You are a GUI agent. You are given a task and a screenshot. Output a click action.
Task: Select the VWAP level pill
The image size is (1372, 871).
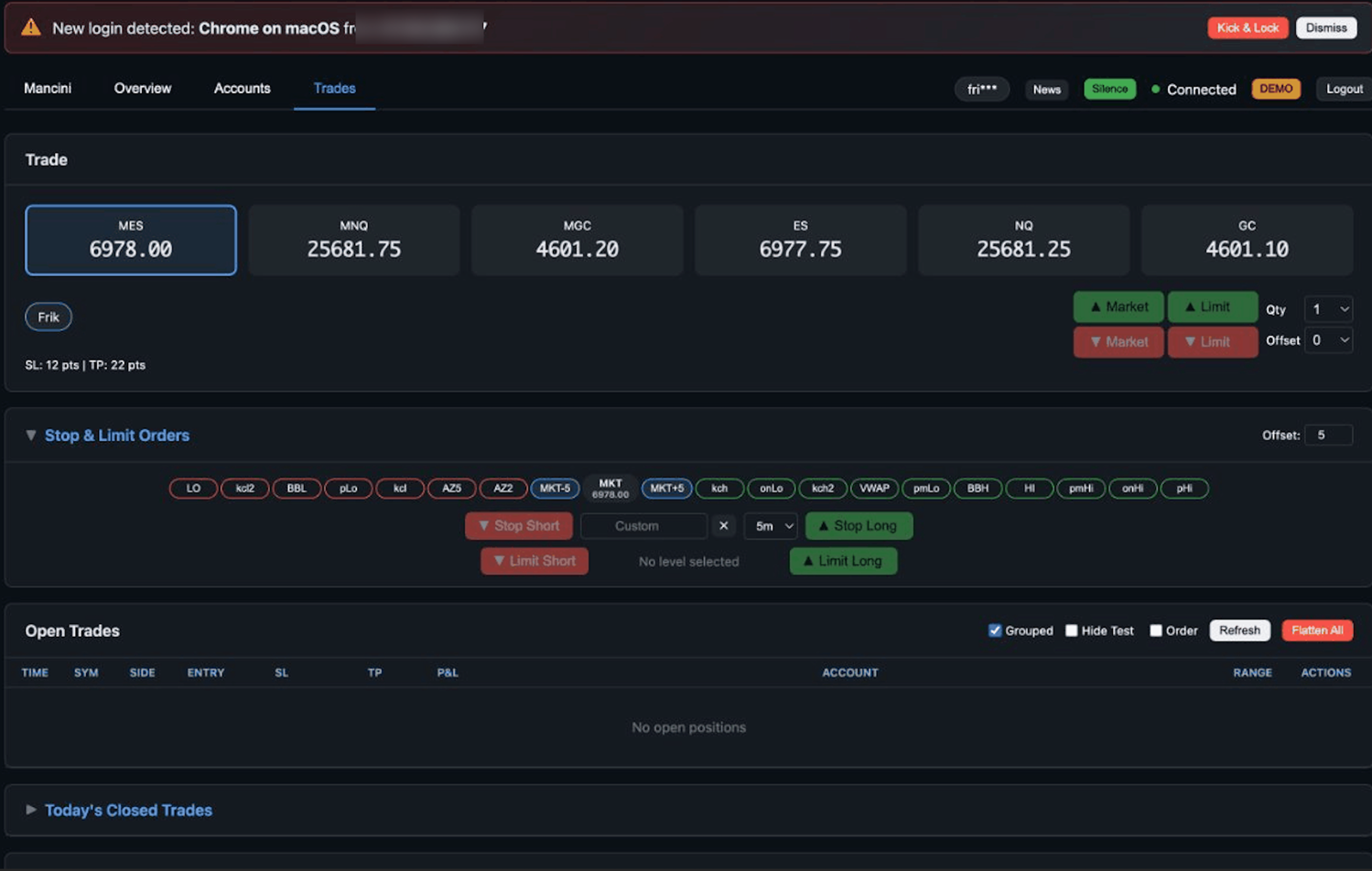pyautogui.click(x=874, y=489)
